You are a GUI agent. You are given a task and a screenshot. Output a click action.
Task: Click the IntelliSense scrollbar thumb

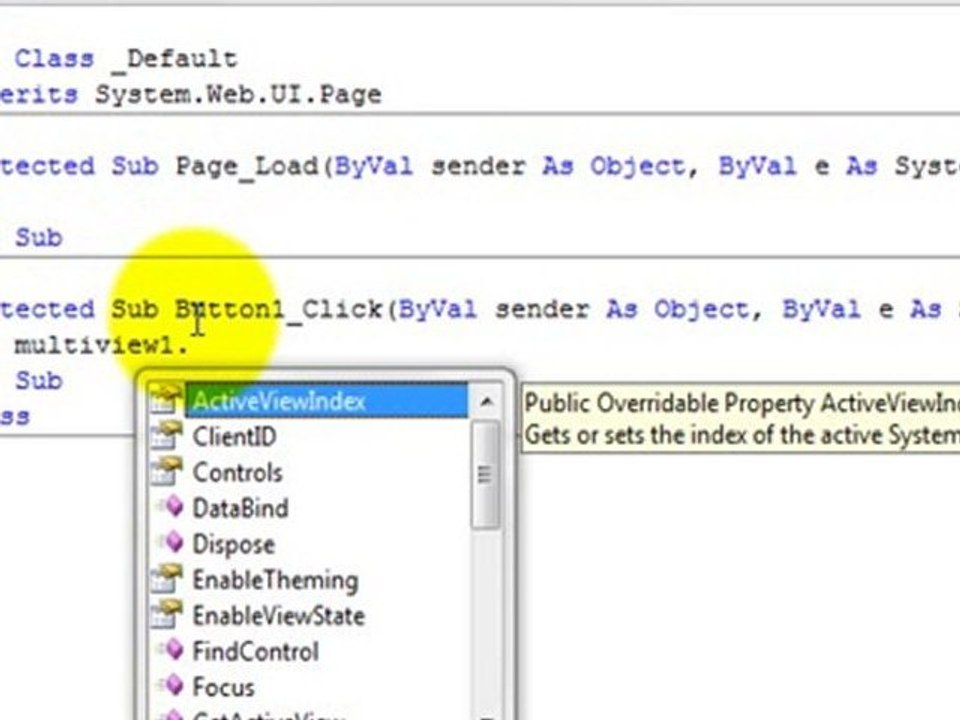[x=486, y=474]
